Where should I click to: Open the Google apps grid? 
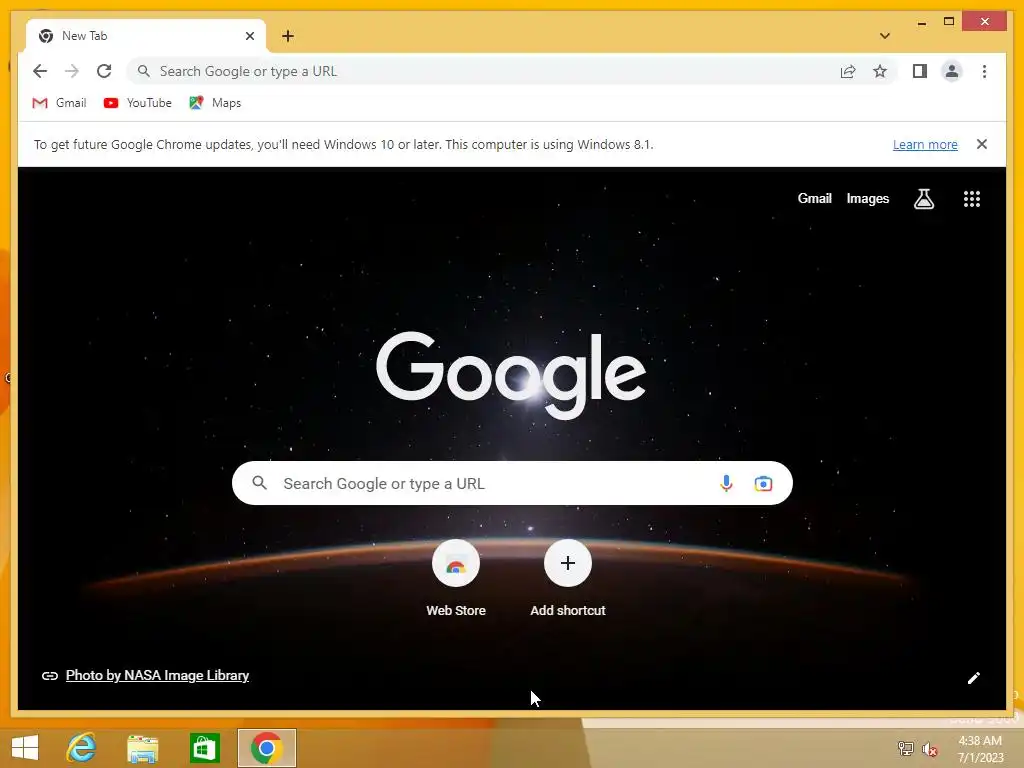tap(972, 199)
